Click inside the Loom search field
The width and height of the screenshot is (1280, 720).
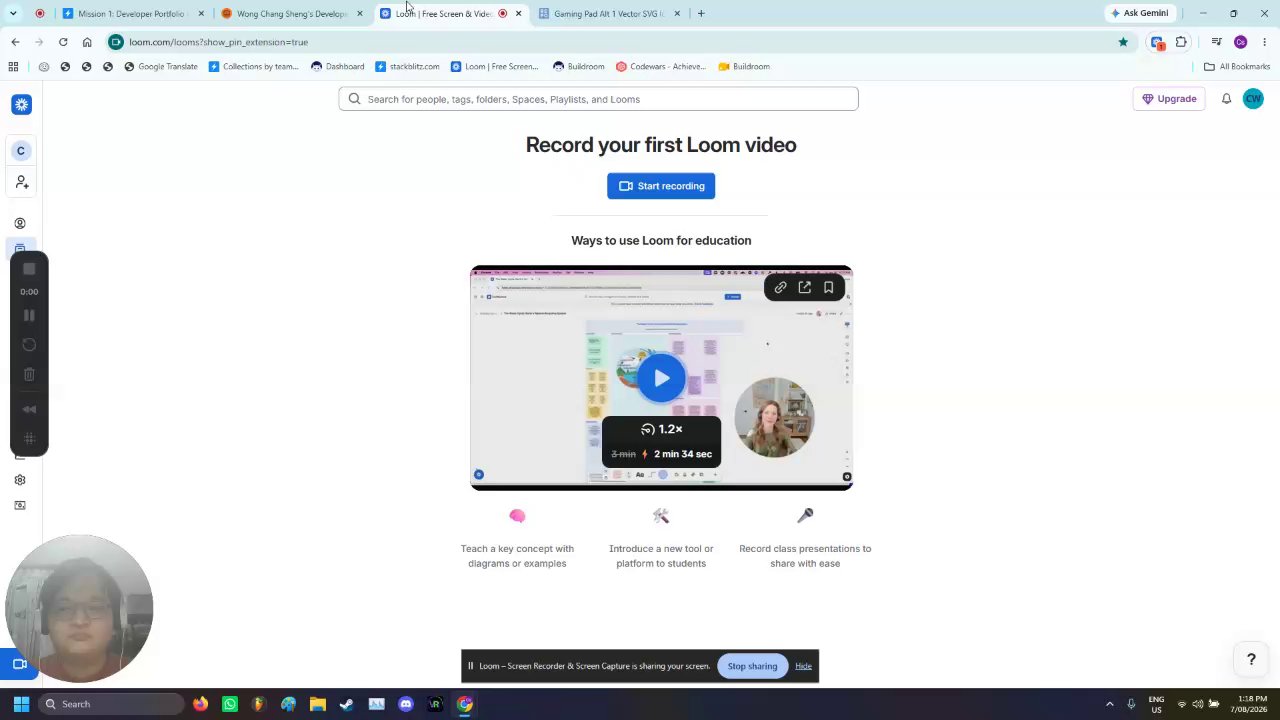coord(598,99)
